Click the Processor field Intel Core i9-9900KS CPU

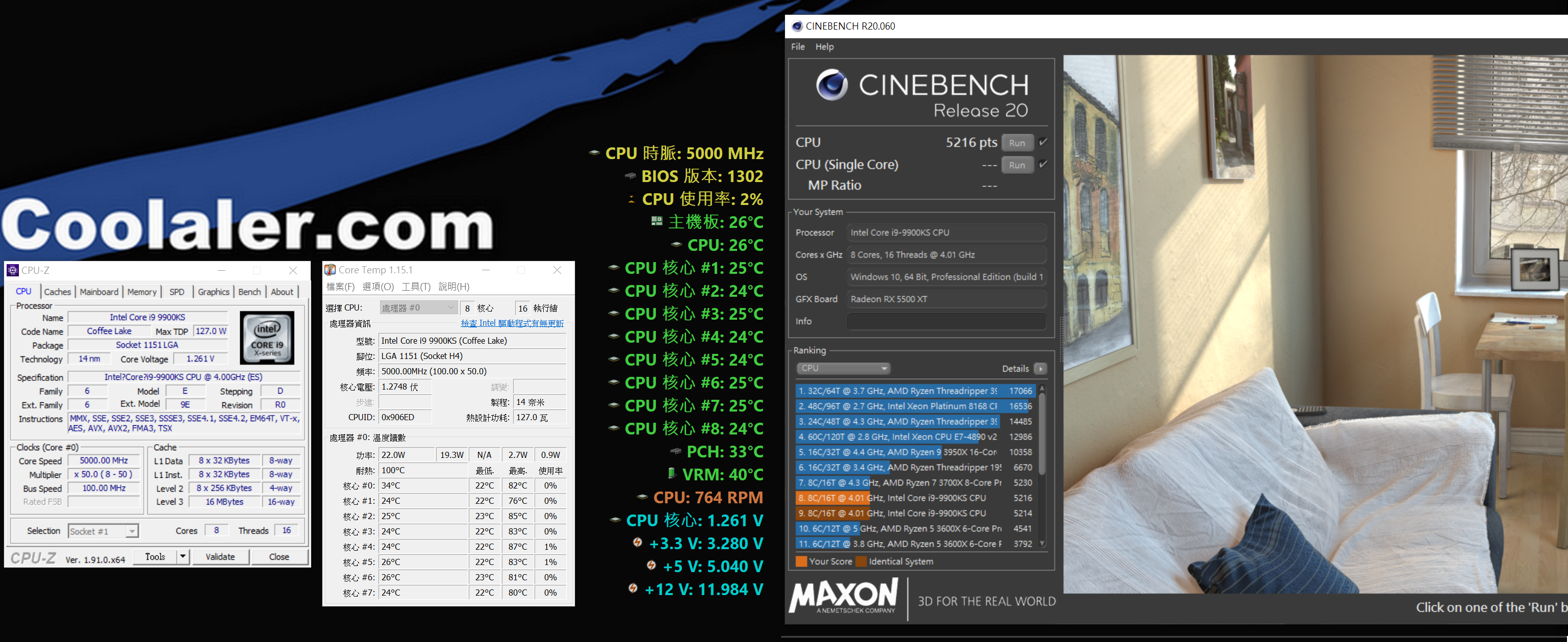coord(947,233)
